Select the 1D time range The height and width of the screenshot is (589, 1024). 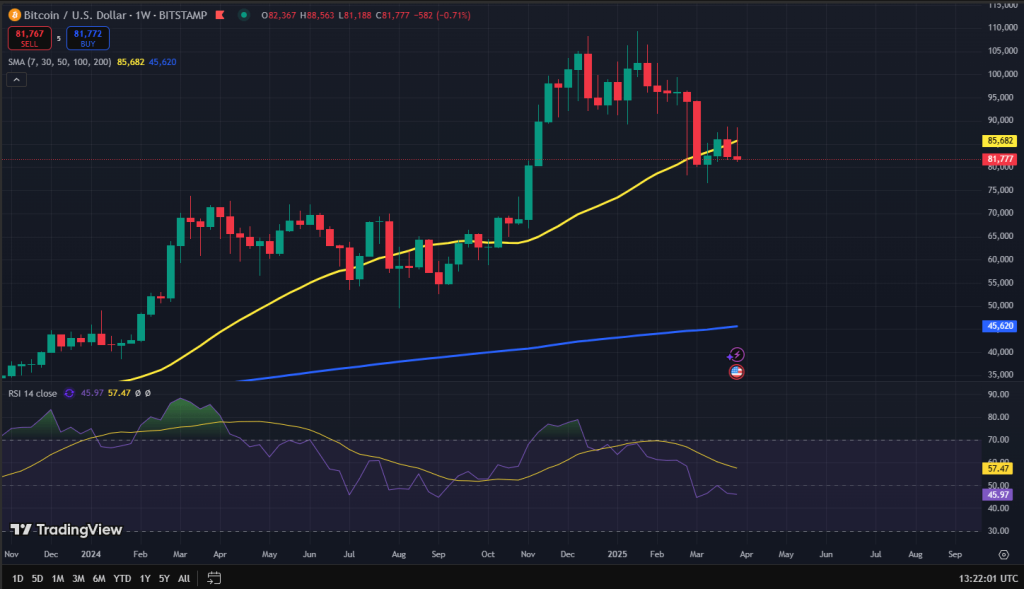click(18, 579)
